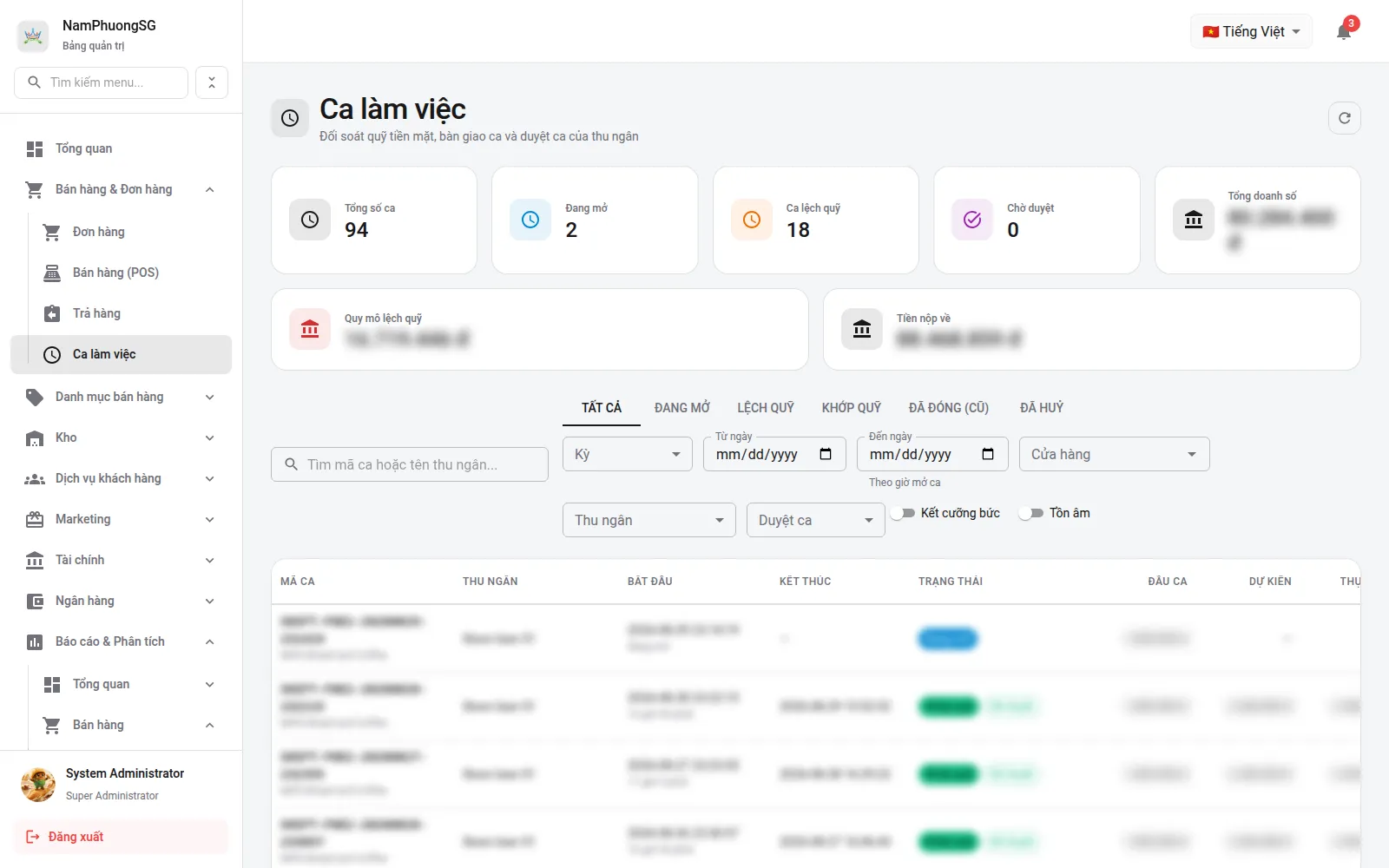Screen dimensions: 1389x868
Task: Click the Bán hàng (POS) register icon
Action: coord(52,273)
